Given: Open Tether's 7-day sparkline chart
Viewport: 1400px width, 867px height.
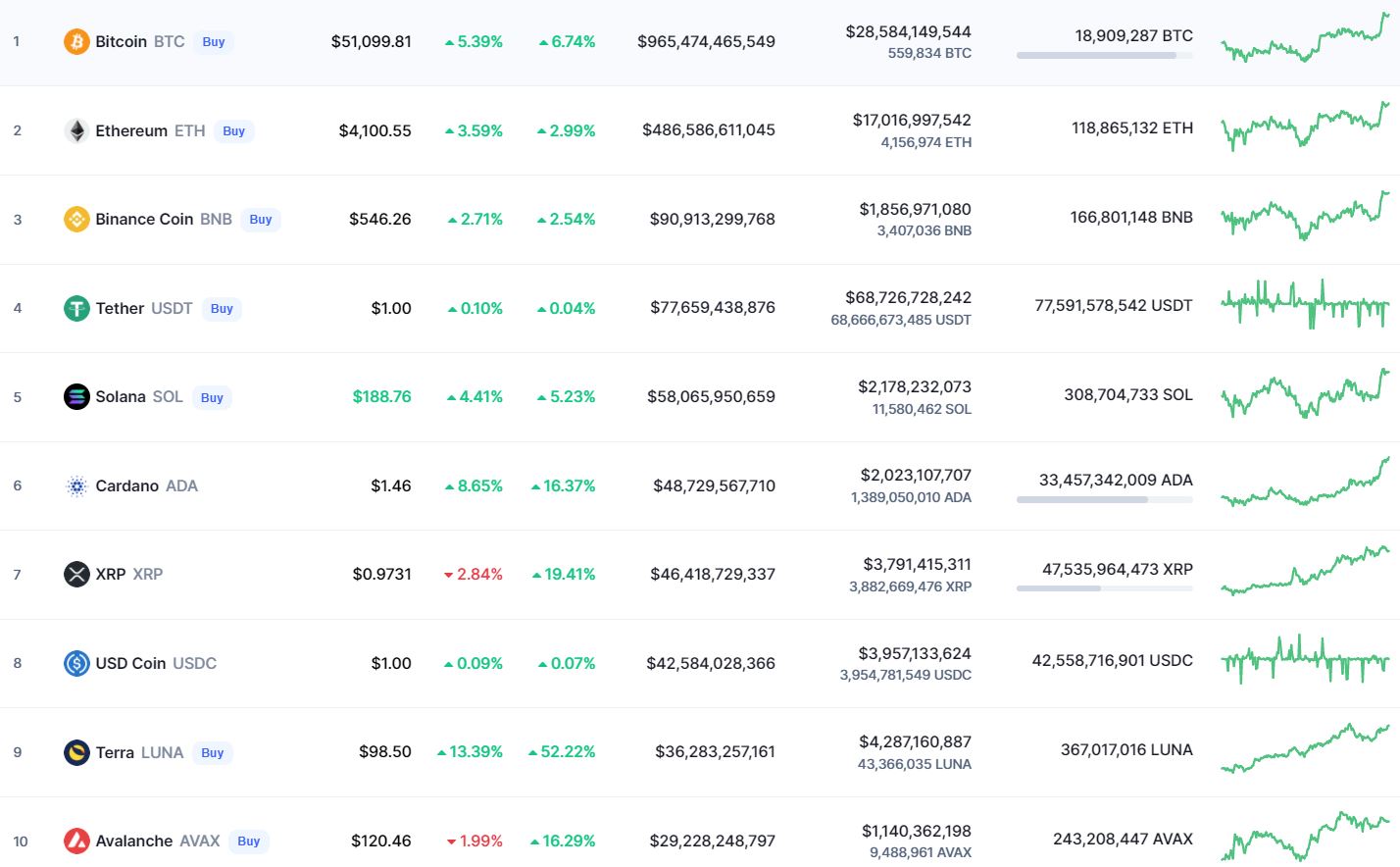Looking at the screenshot, I should (x=1305, y=305).
